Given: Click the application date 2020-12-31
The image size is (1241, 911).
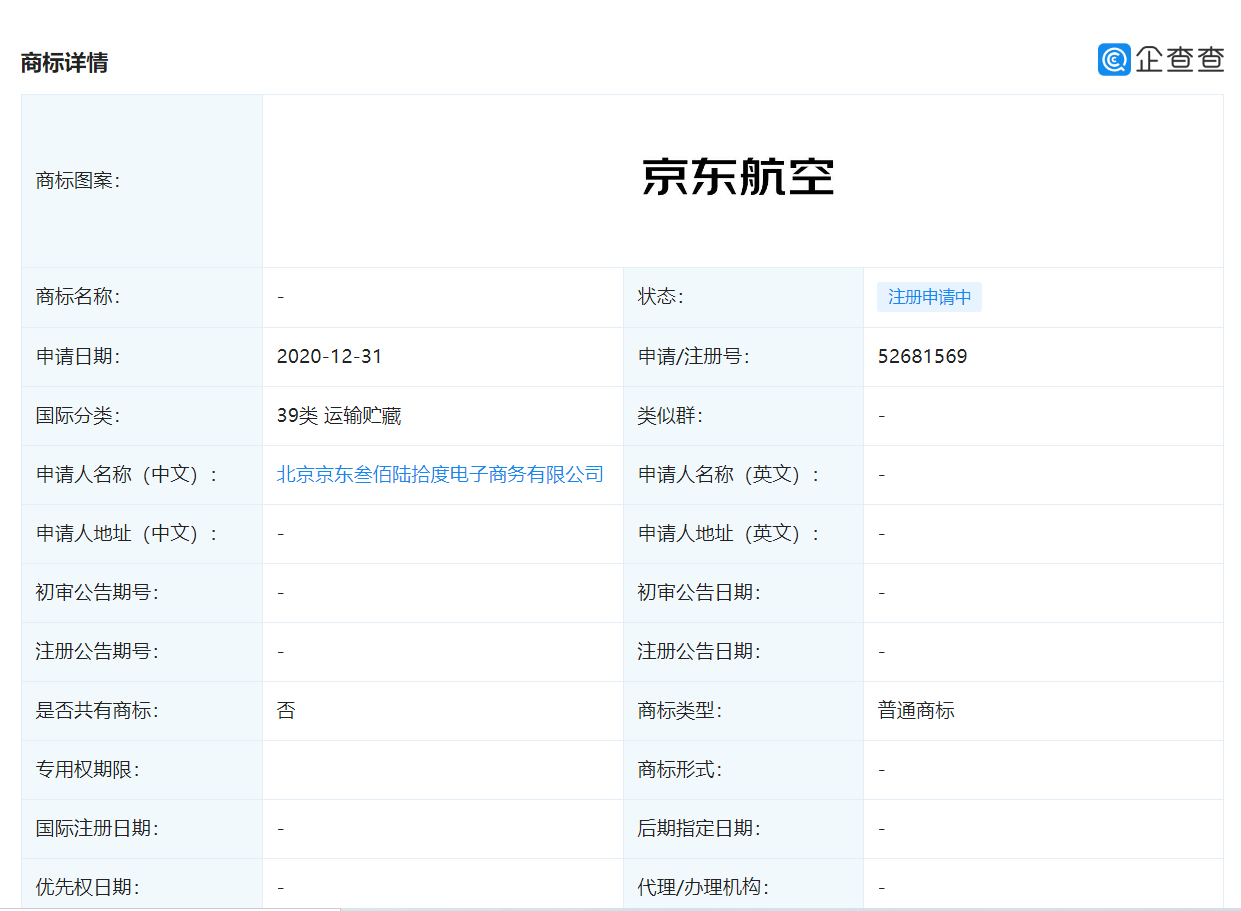Looking at the screenshot, I should tap(329, 357).
